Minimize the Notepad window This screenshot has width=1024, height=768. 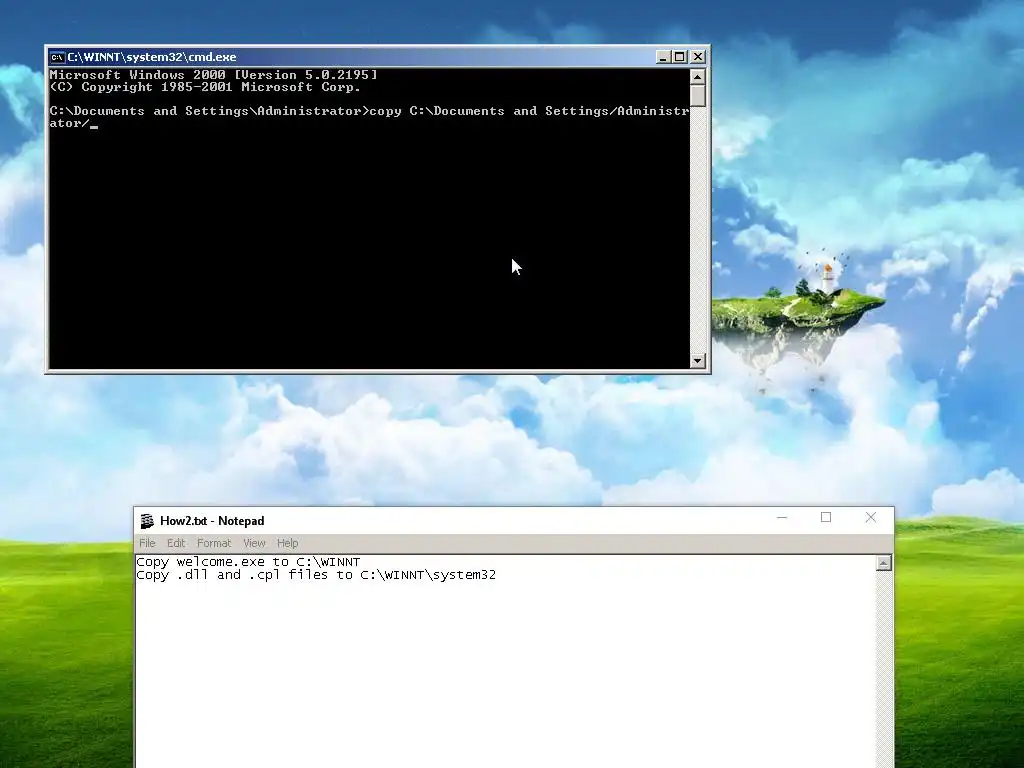(782, 517)
